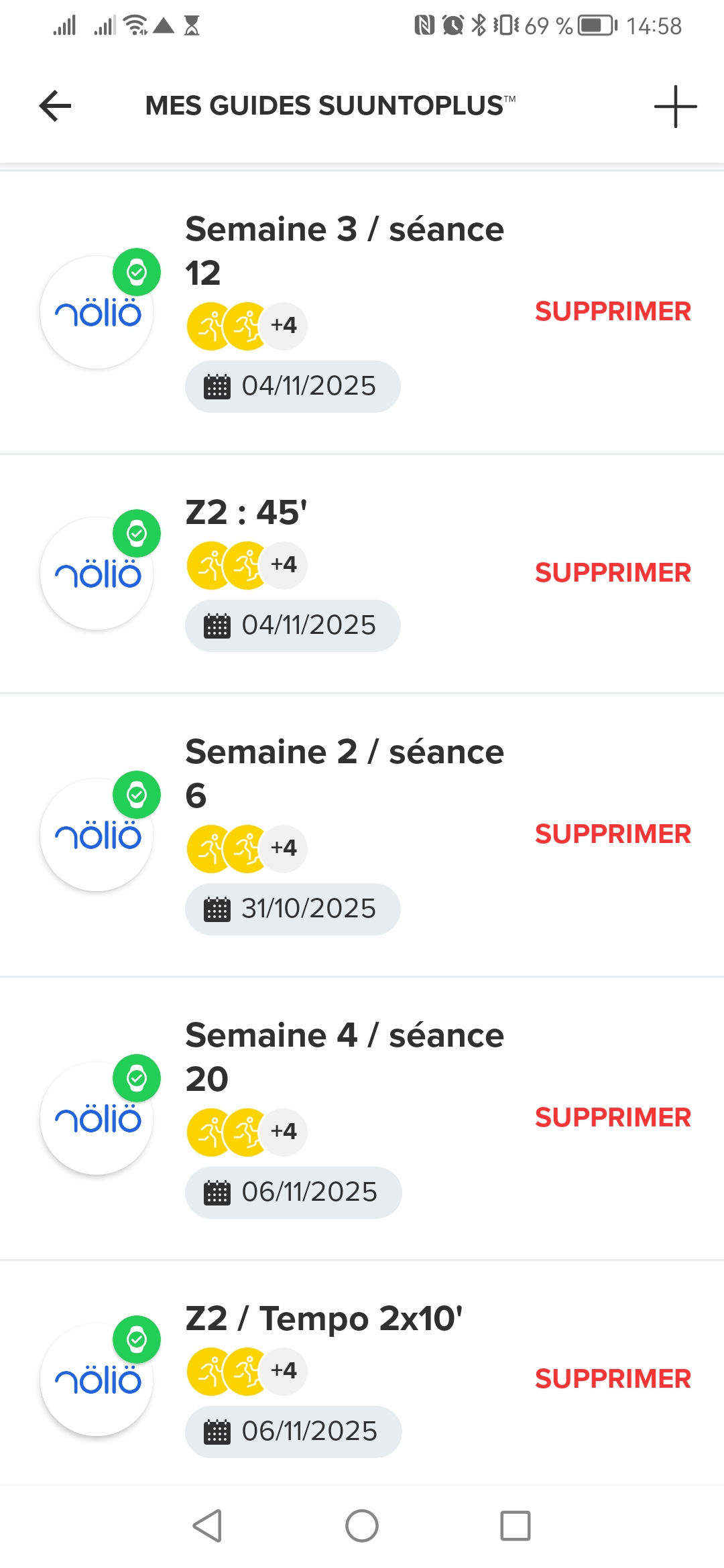Remove the Semaine 2 / séance 6 guide
Viewport: 724px width, 1568px height.
point(612,834)
